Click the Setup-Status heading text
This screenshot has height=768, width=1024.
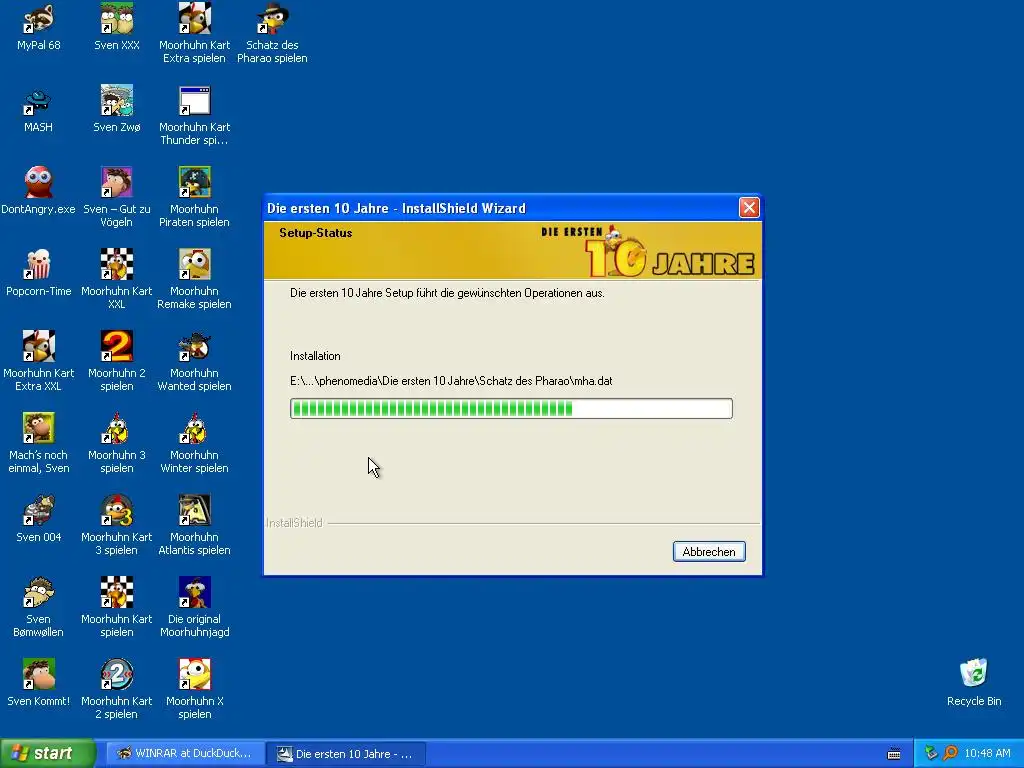[315, 233]
